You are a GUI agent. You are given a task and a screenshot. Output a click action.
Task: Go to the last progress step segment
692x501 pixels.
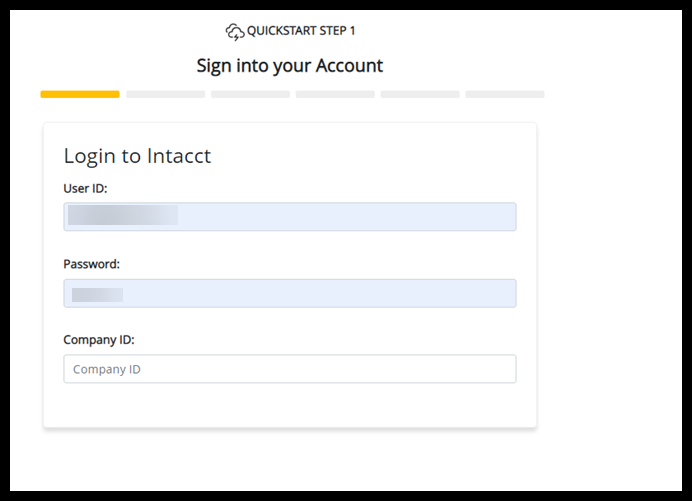coord(505,94)
